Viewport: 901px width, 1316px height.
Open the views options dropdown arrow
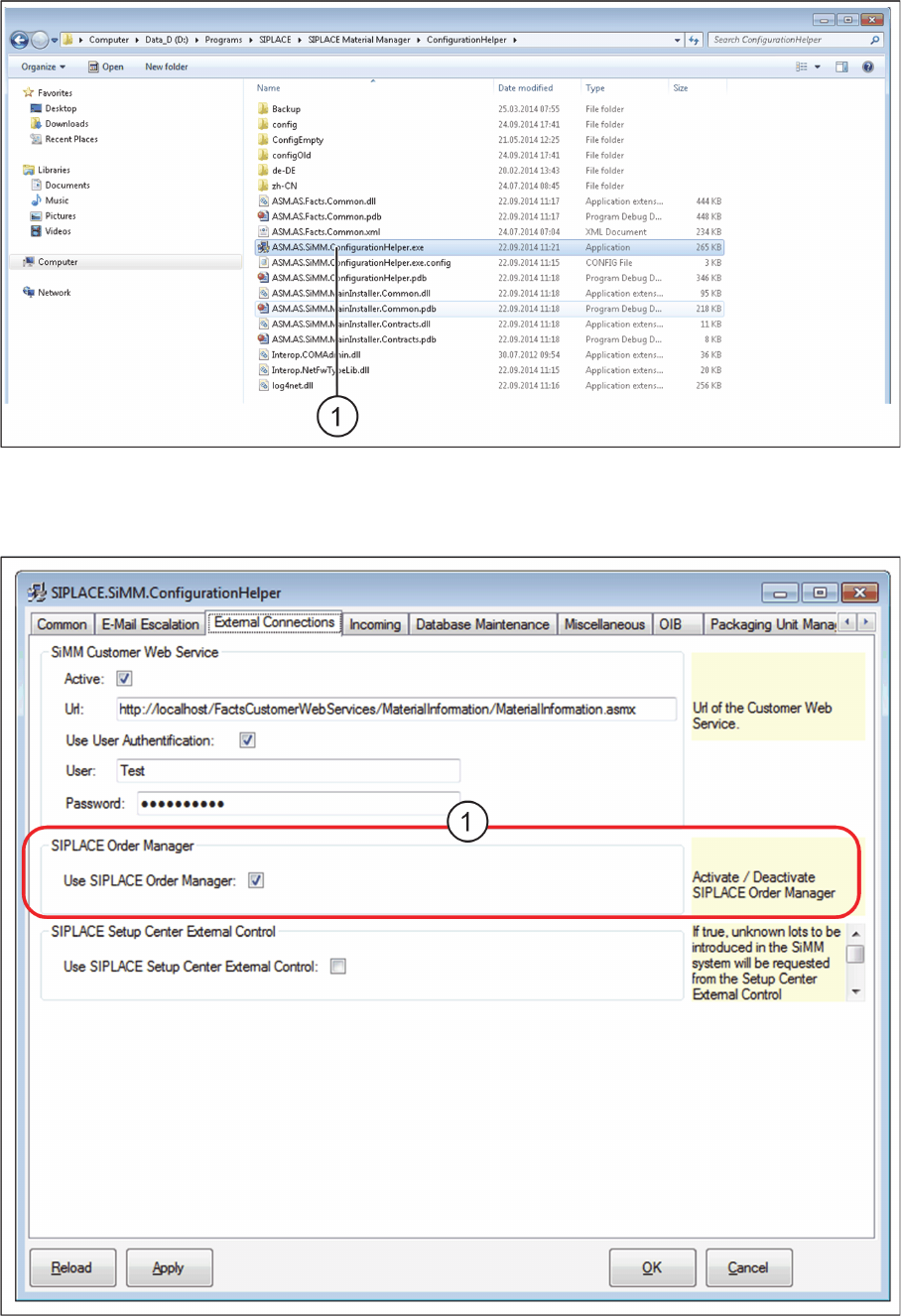(x=818, y=66)
